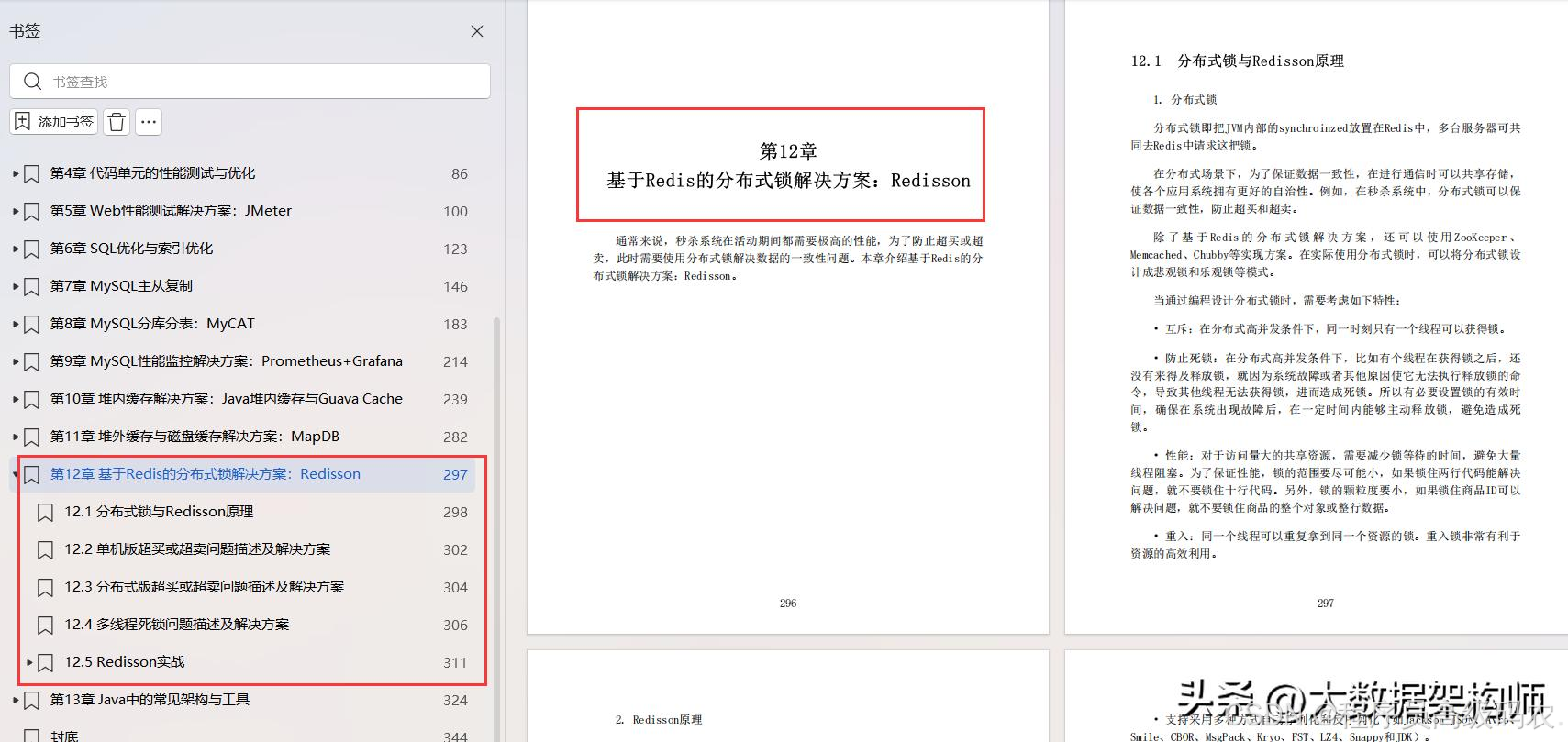Open bookmark 第10章 Java堆内缓存与Guava Cache

[x=226, y=399]
